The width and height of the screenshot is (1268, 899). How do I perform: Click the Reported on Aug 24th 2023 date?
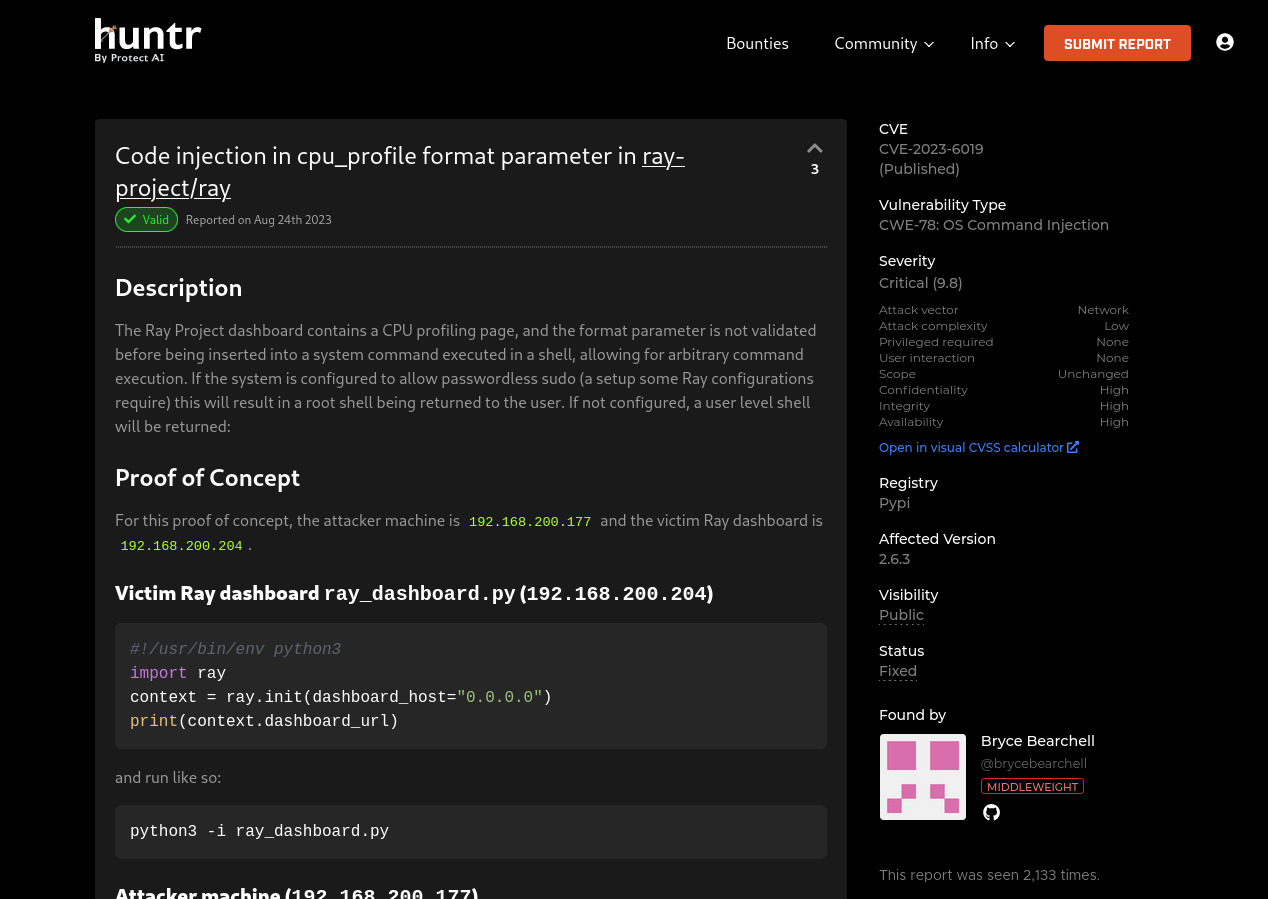[259, 220]
